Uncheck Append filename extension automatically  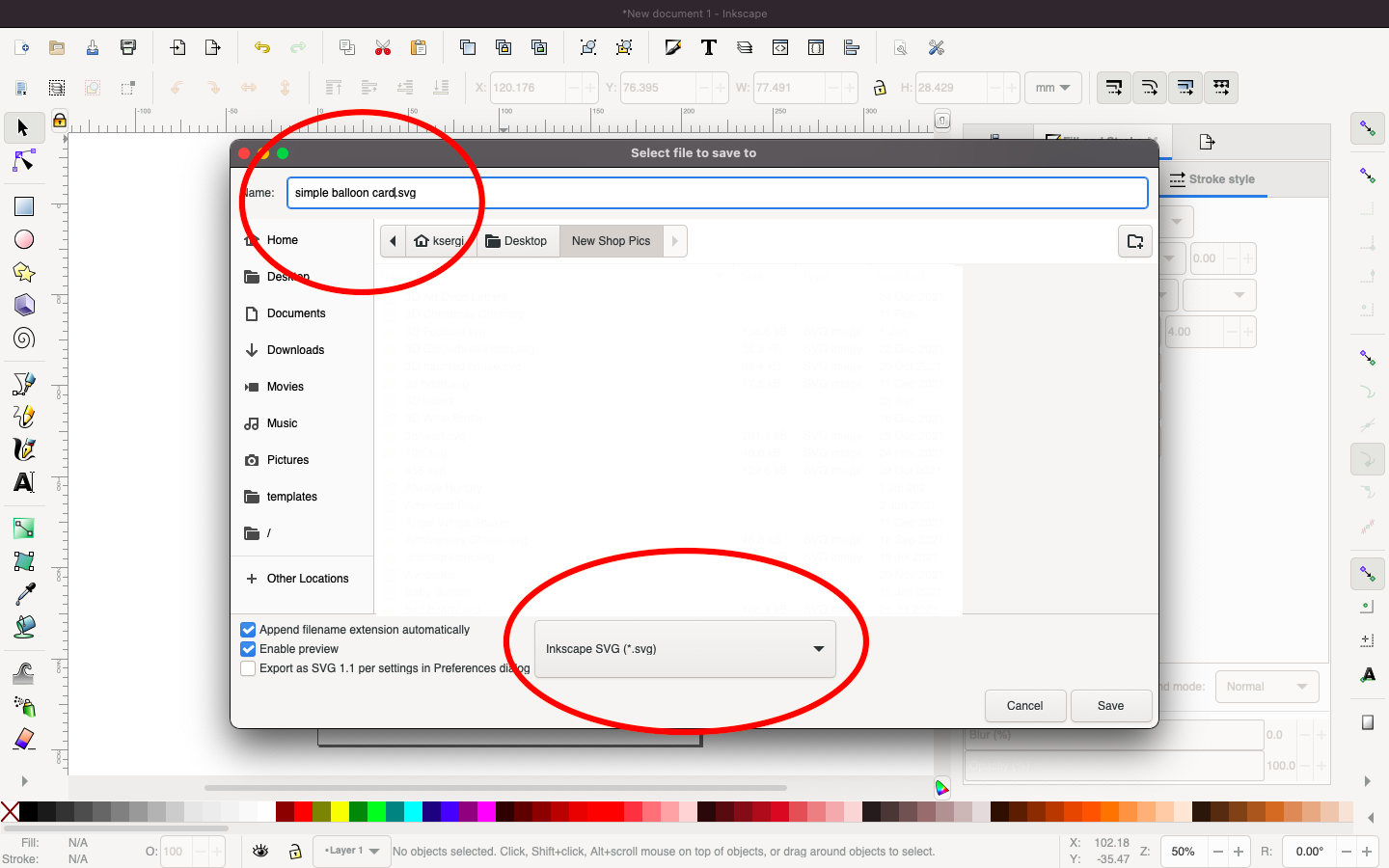[248, 629]
